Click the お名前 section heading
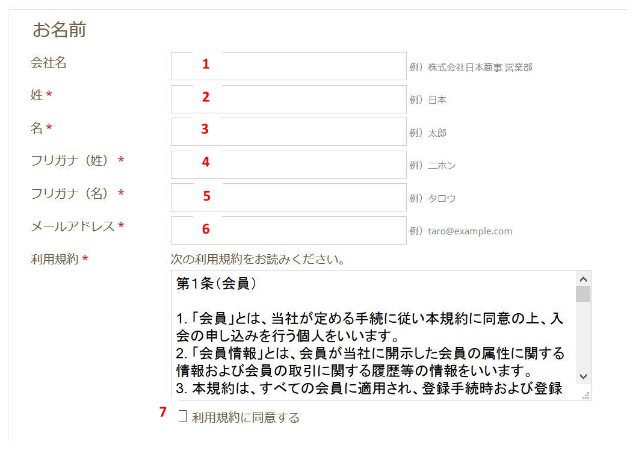This screenshot has height=459, width=633. pyautogui.click(x=59, y=30)
